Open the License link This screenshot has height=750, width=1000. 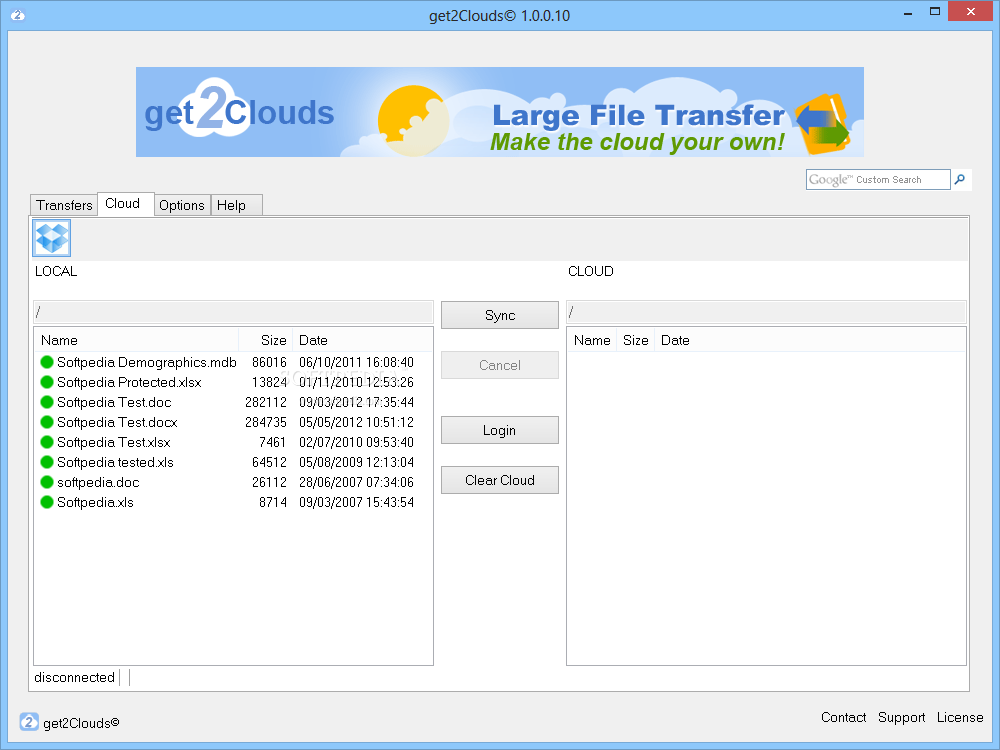click(960, 717)
